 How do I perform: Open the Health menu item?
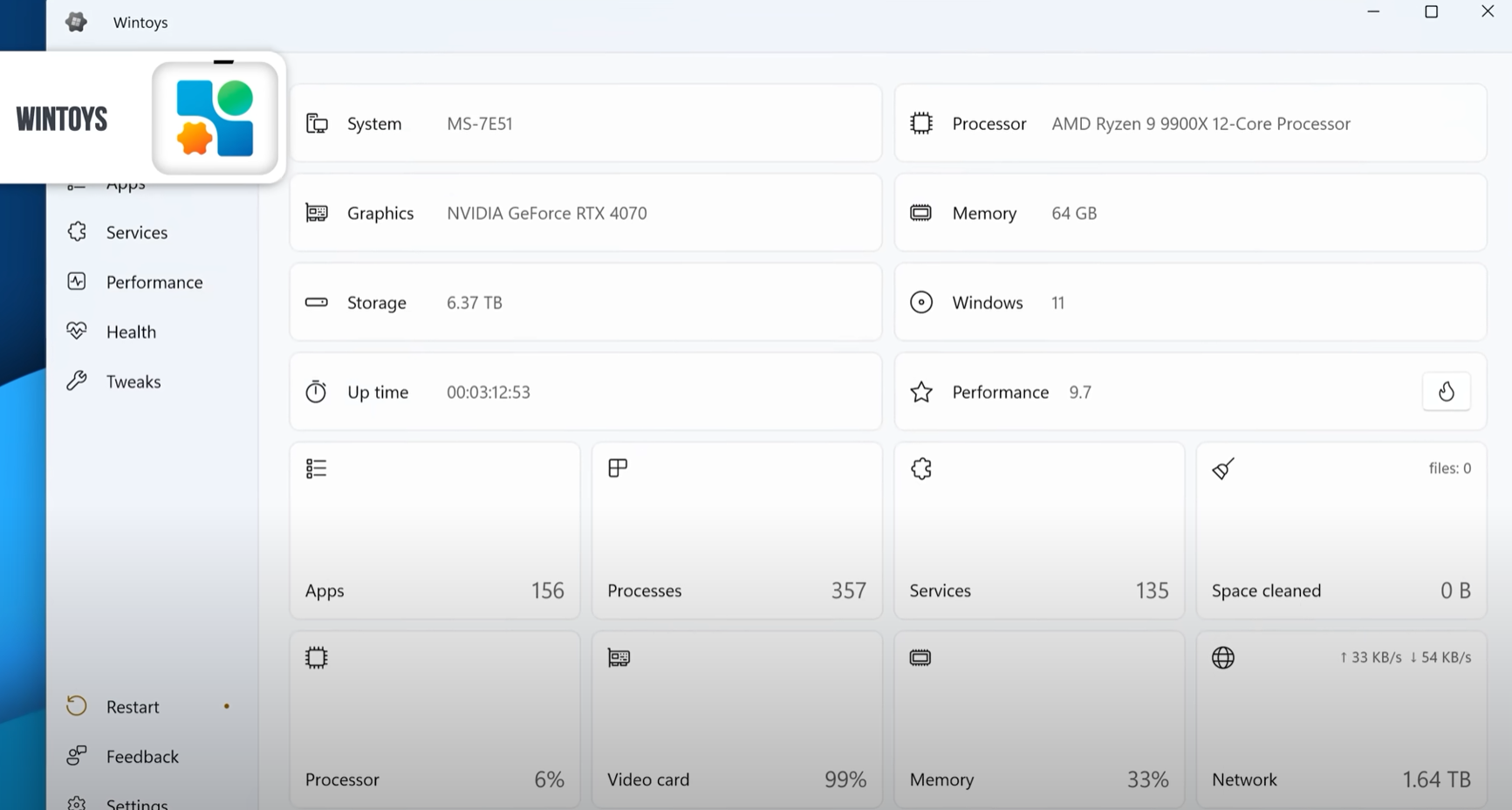tap(131, 332)
